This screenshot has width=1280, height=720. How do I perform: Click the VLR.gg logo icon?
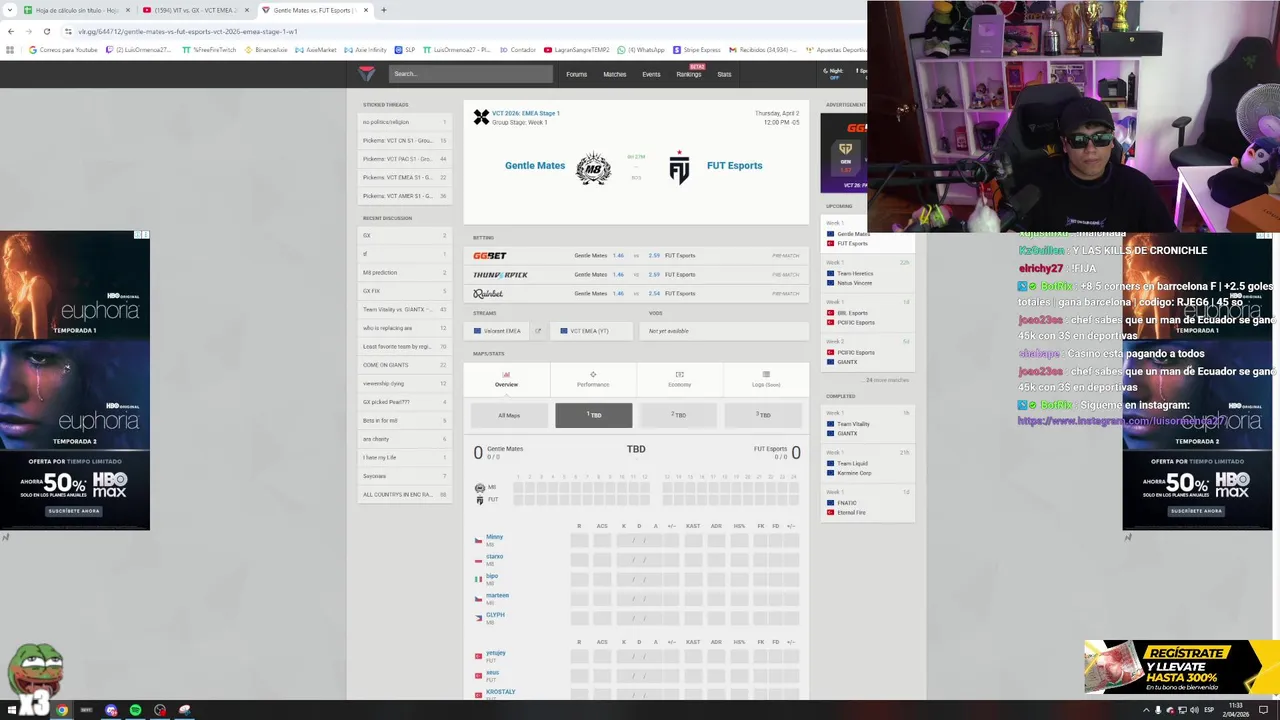tap(367, 73)
